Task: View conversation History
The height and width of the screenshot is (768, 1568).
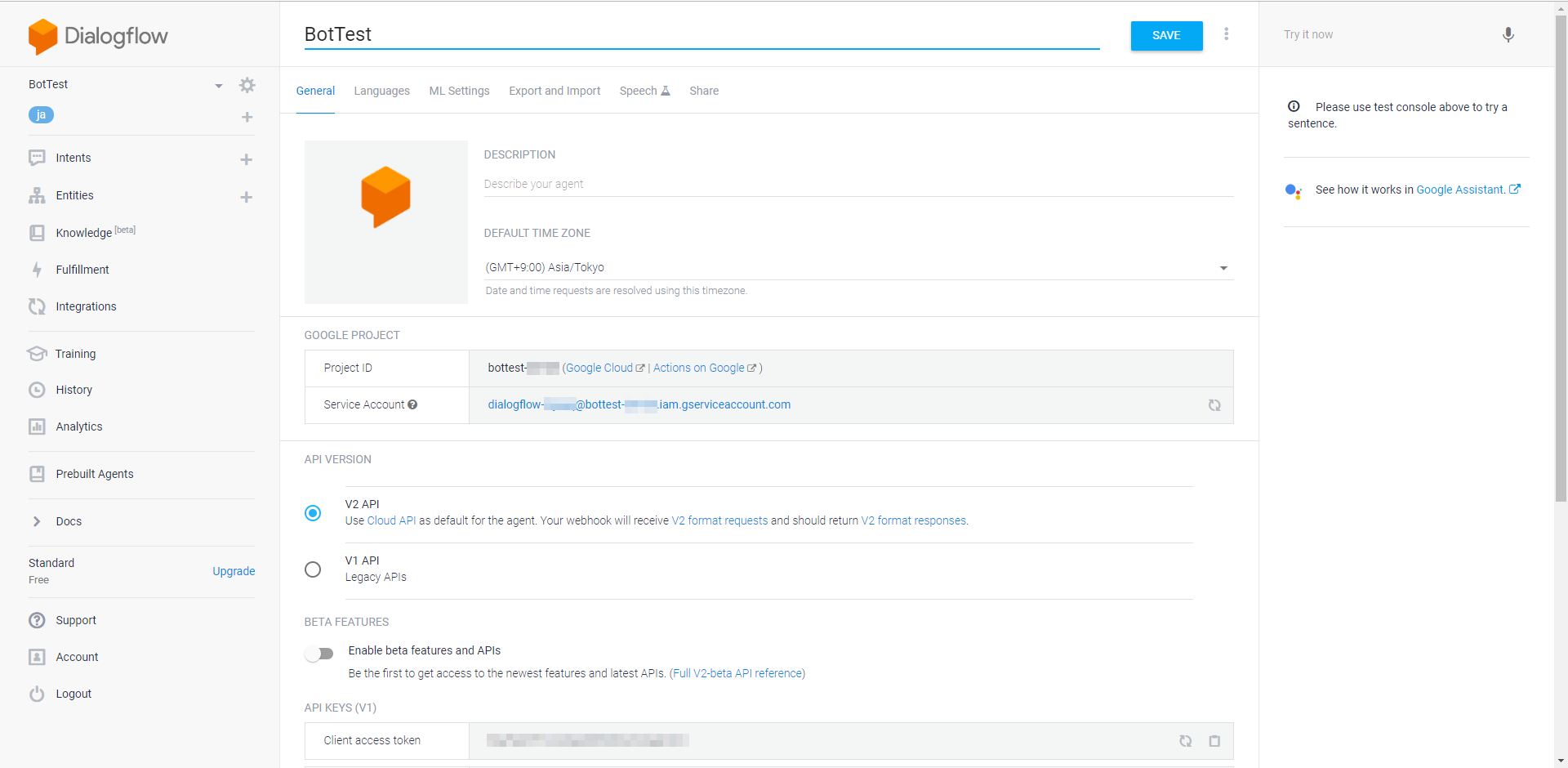Action: (x=73, y=390)
